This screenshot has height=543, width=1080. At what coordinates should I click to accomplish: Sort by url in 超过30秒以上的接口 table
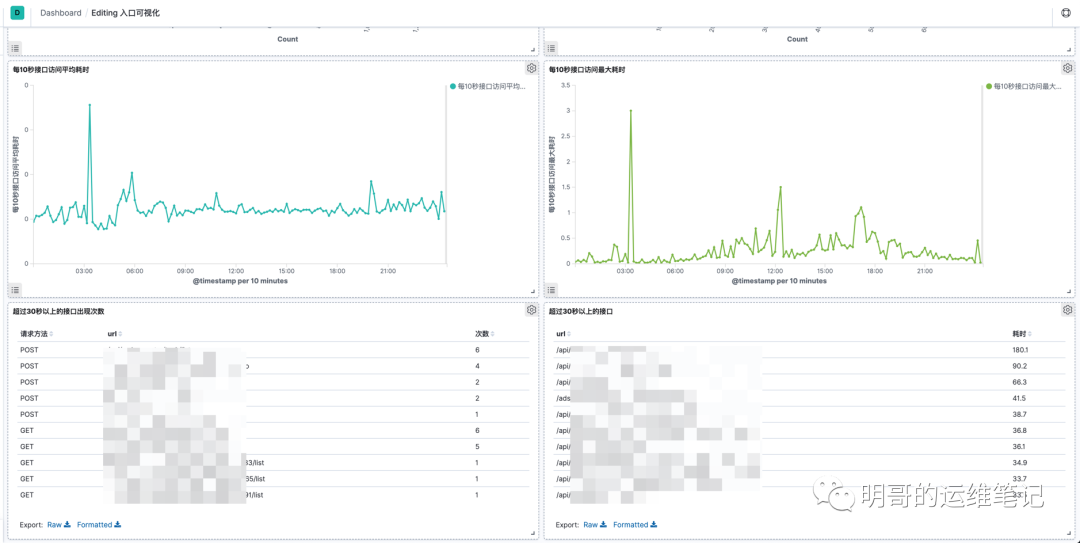[562, 334]
